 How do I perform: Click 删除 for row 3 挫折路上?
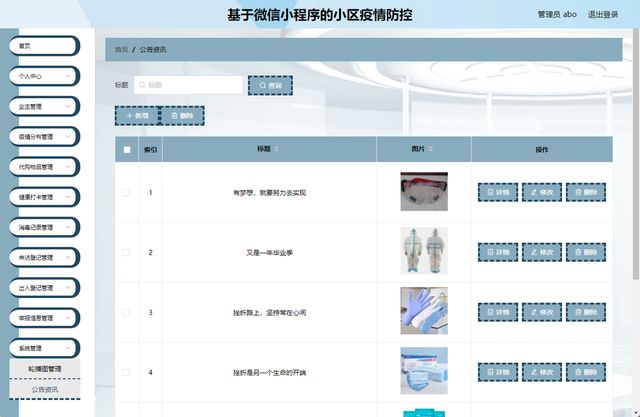point(586,312)
